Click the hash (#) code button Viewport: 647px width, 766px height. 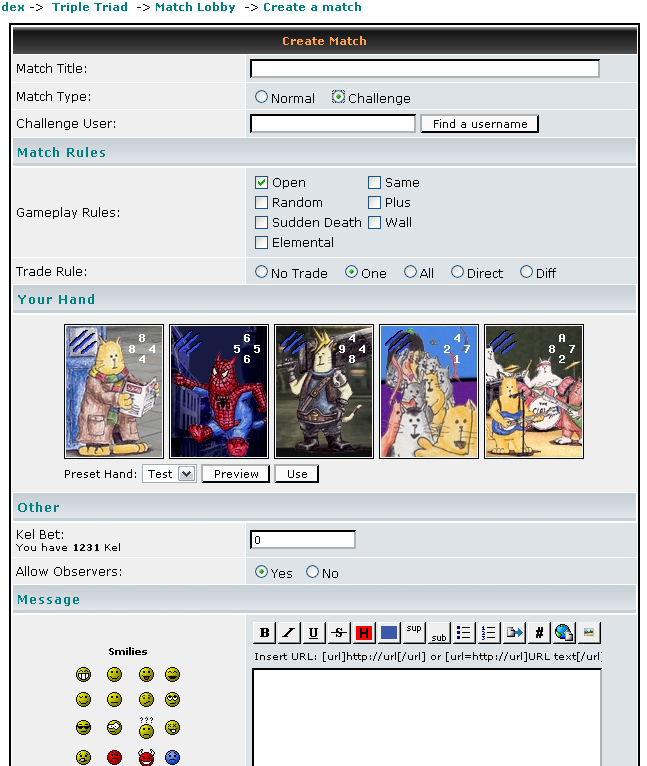pos(539,633)
